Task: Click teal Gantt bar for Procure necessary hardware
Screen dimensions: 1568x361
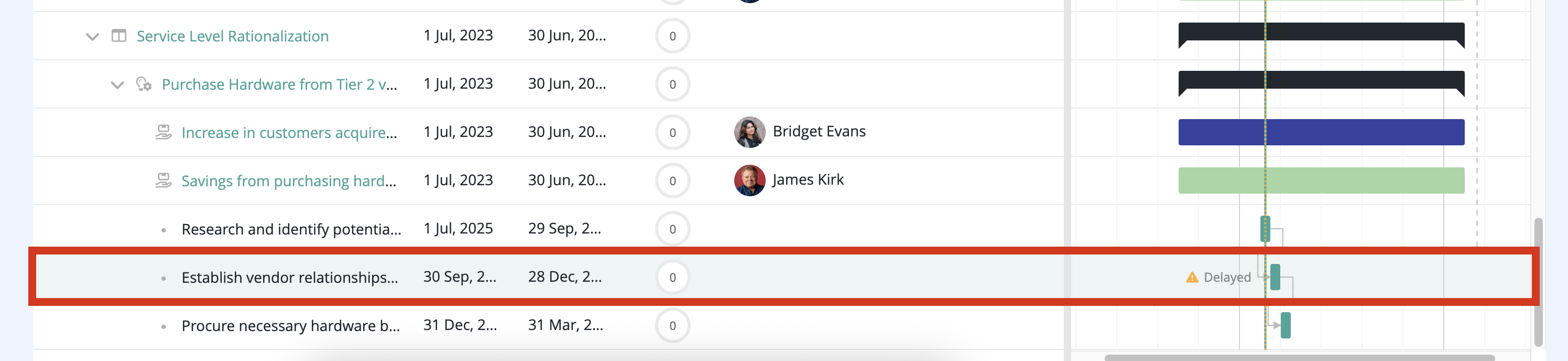Action: point(1286,326)
